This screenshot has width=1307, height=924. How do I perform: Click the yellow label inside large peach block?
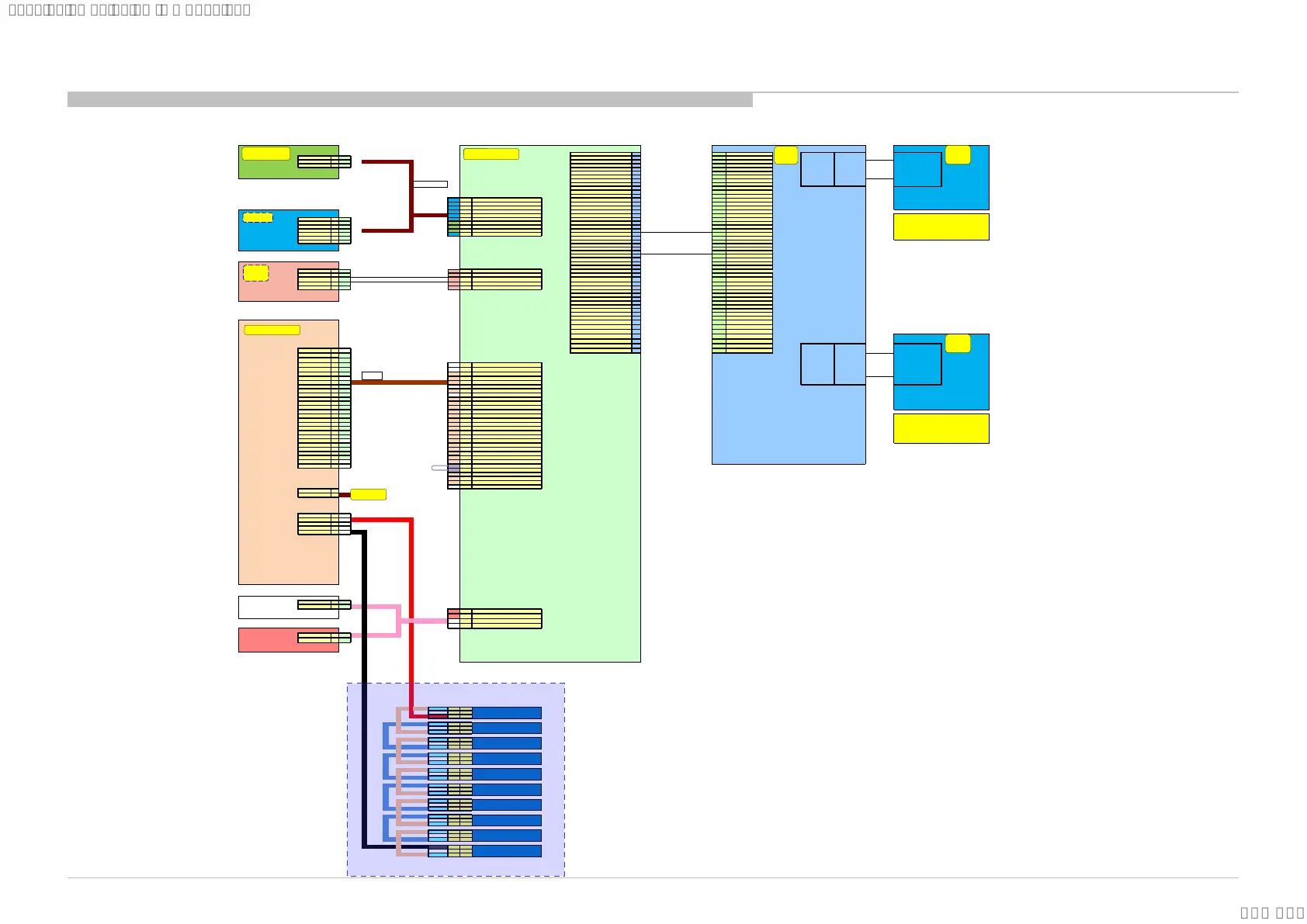click(x=272, y=330)
